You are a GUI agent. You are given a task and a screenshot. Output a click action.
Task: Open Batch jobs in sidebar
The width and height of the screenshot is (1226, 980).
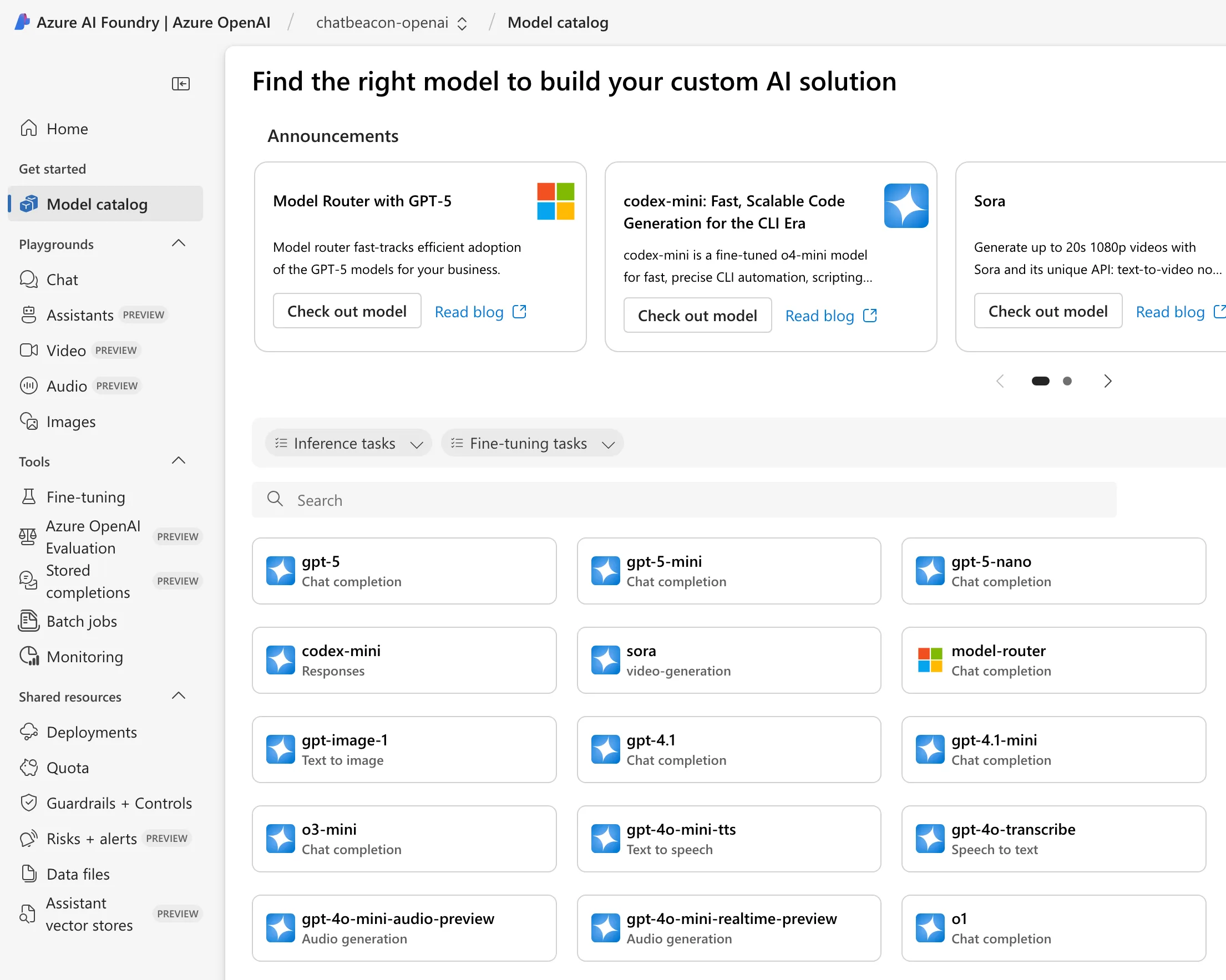tap(82, 621)
